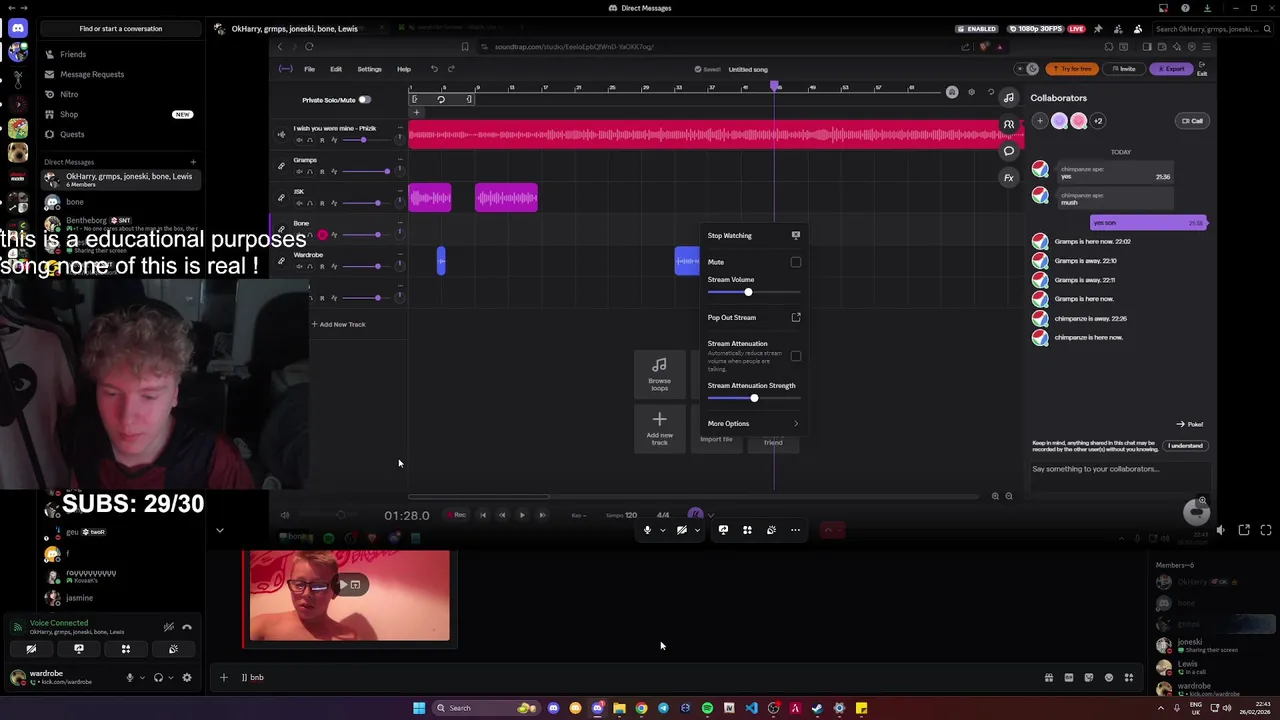The image size is (1280, 720).
Task: Click the Discord home logo icon
Action: coord(18,28)
